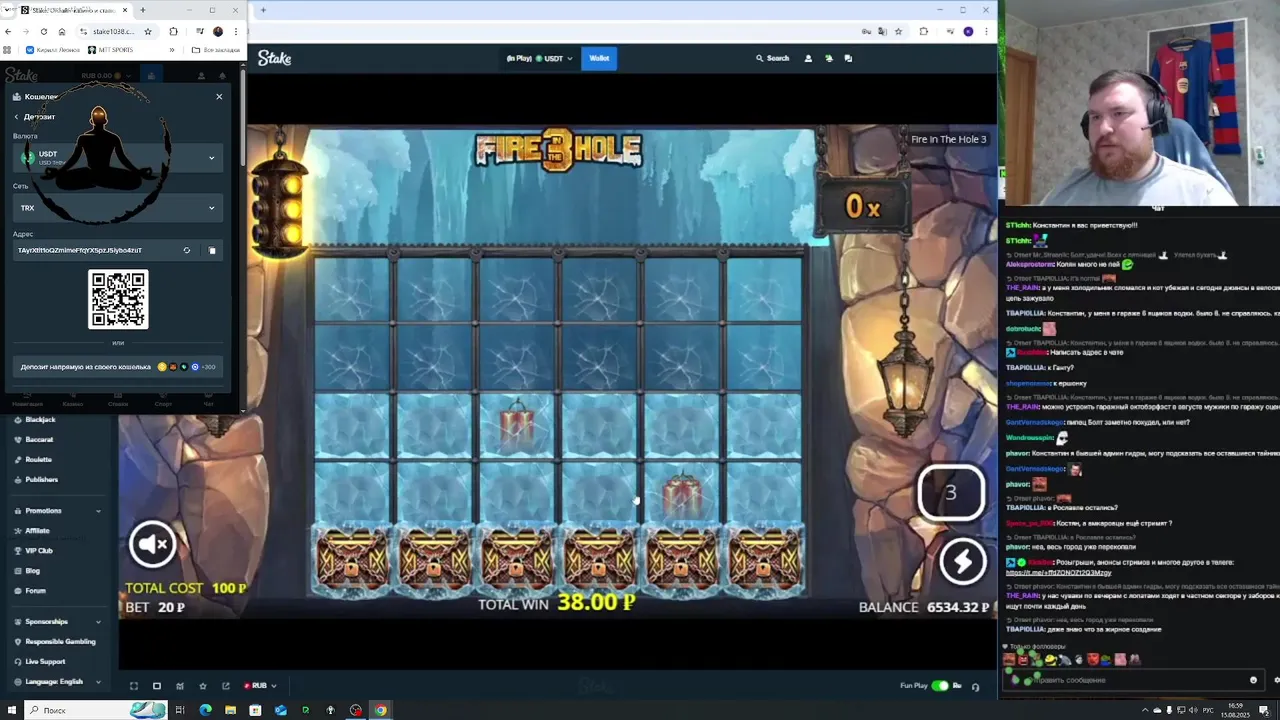1280x720 pixels.
Task: Switch to Chrome on the taskbar
Action: 381,710
